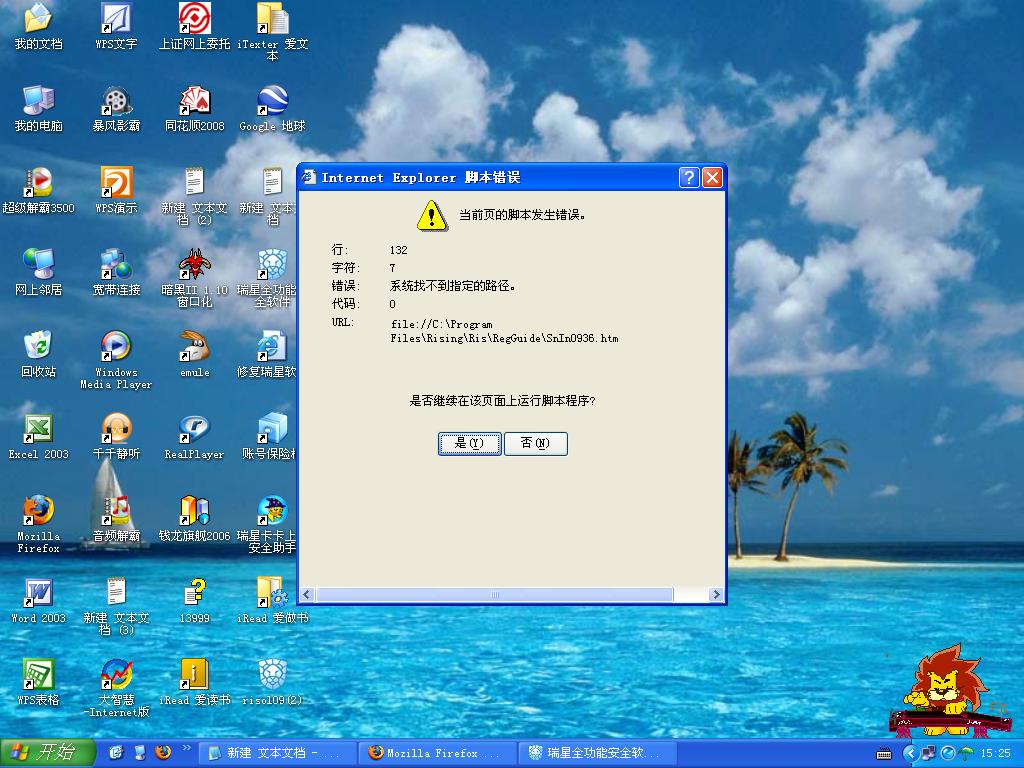
Task: Click the dialog's horizontal scrollbar left arrow
Action: pos(306,594)
